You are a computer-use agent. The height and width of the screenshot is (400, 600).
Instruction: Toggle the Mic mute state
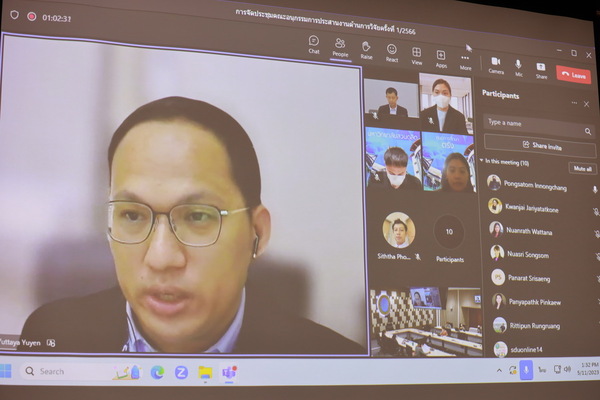tap(518, 68)
